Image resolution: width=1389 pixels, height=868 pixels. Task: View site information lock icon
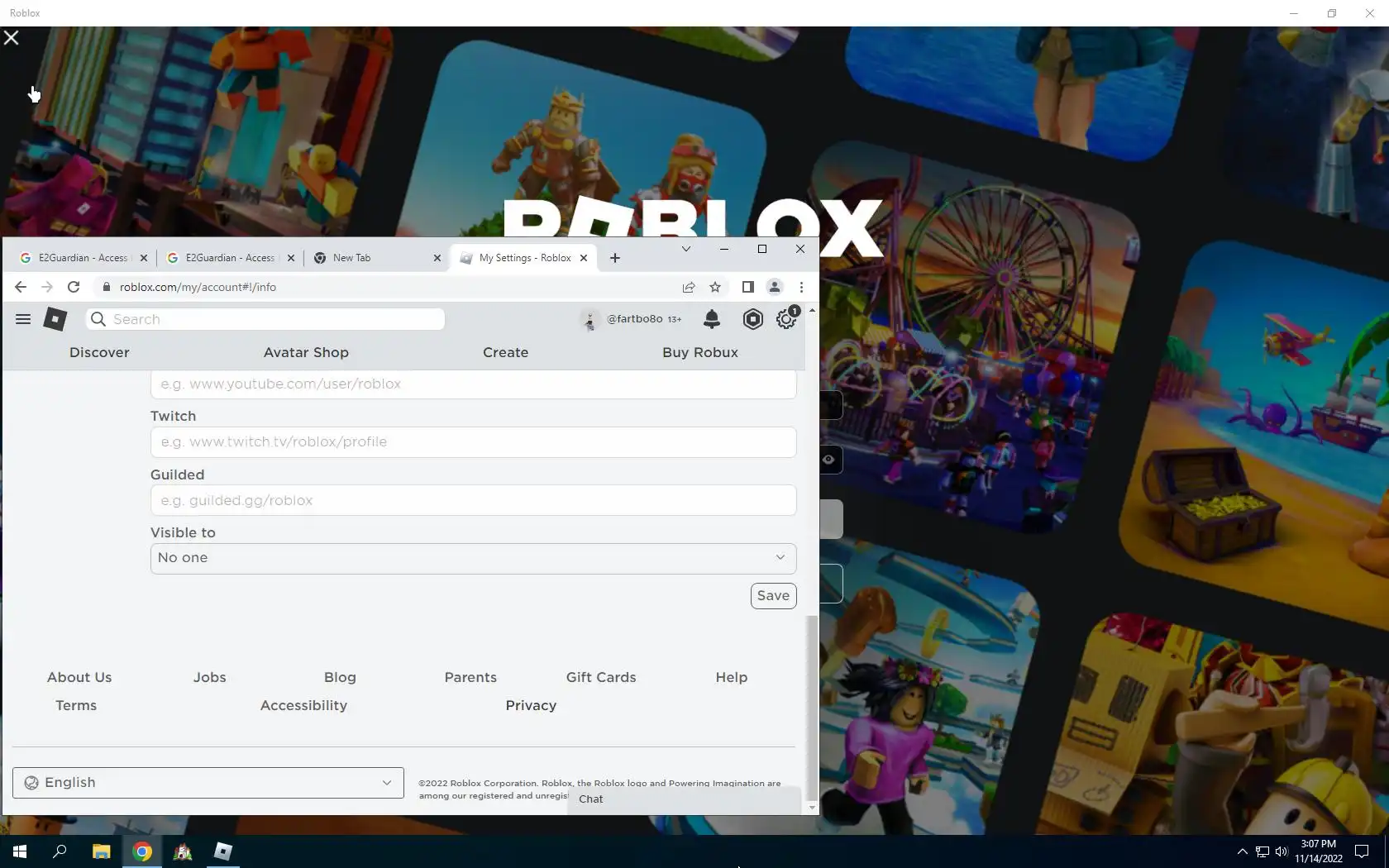[107, 287]
